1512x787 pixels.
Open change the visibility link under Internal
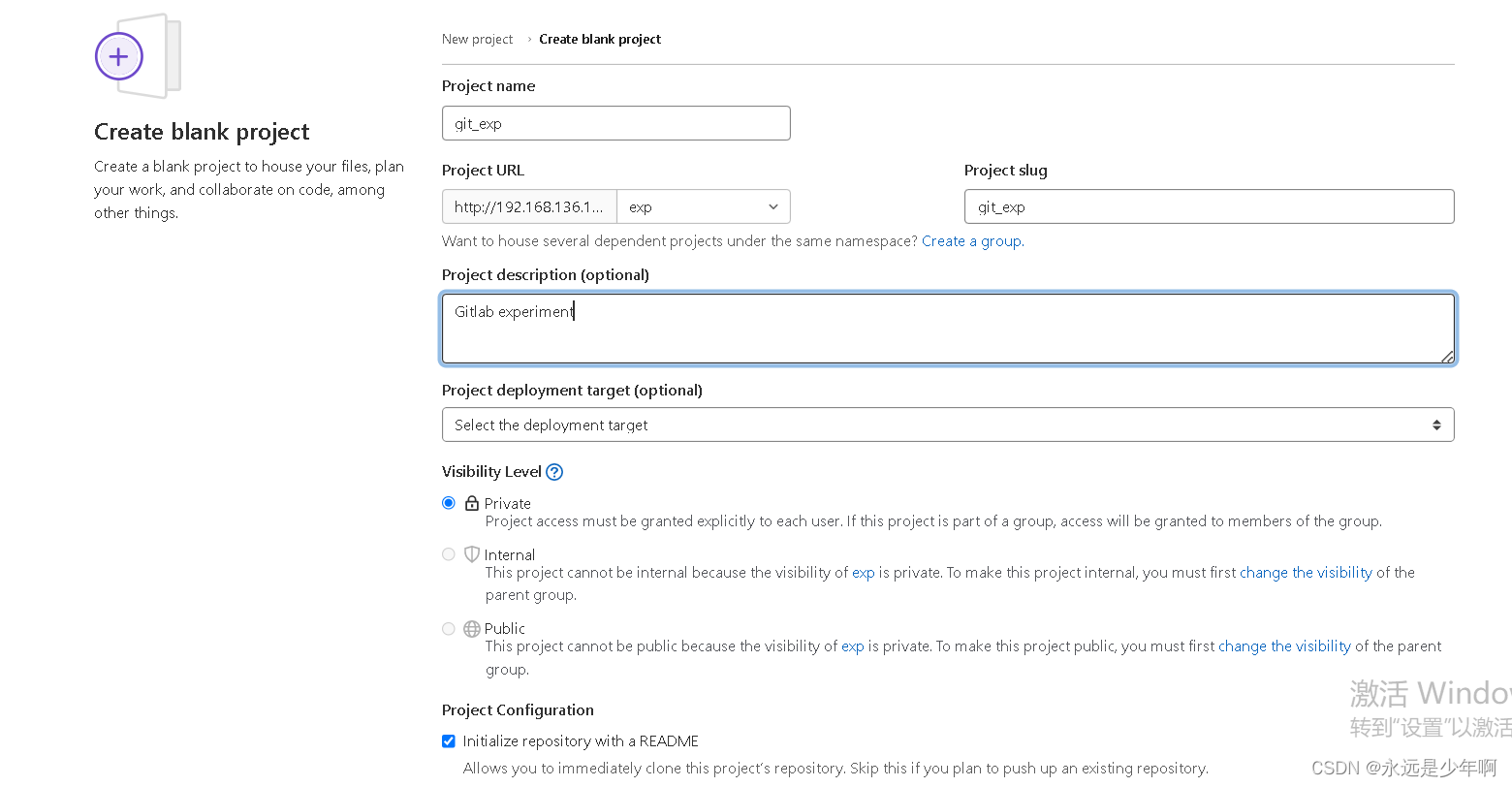1306,573
